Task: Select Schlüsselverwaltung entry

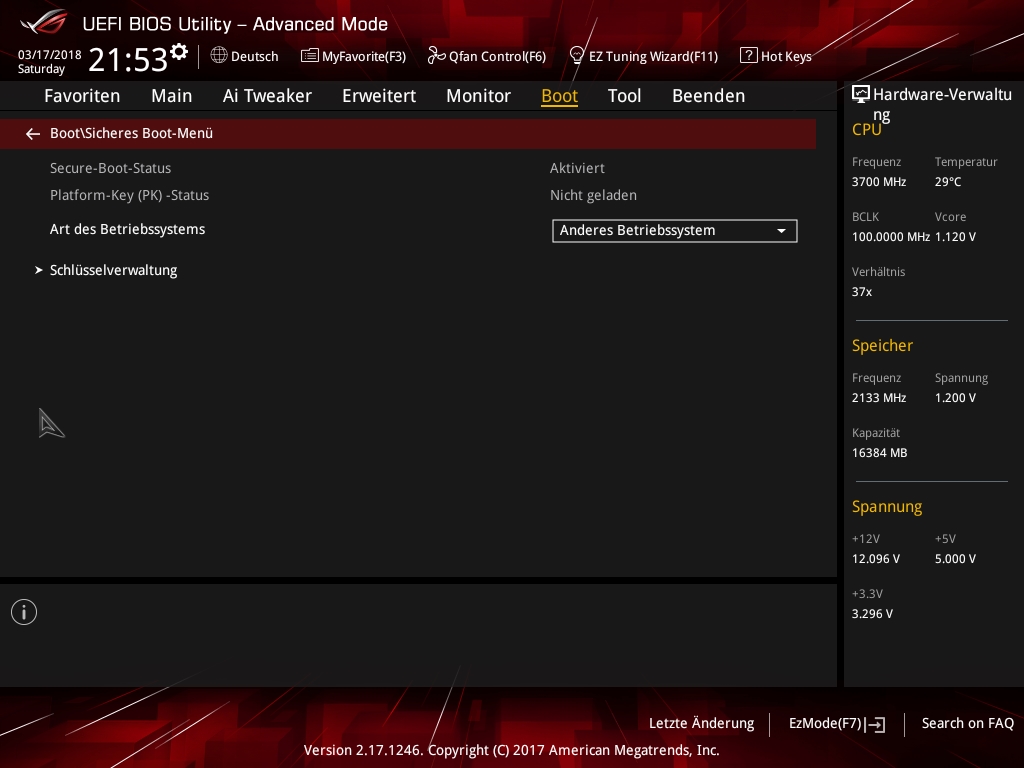Action: pyautogui.click(x=114, y=270)
